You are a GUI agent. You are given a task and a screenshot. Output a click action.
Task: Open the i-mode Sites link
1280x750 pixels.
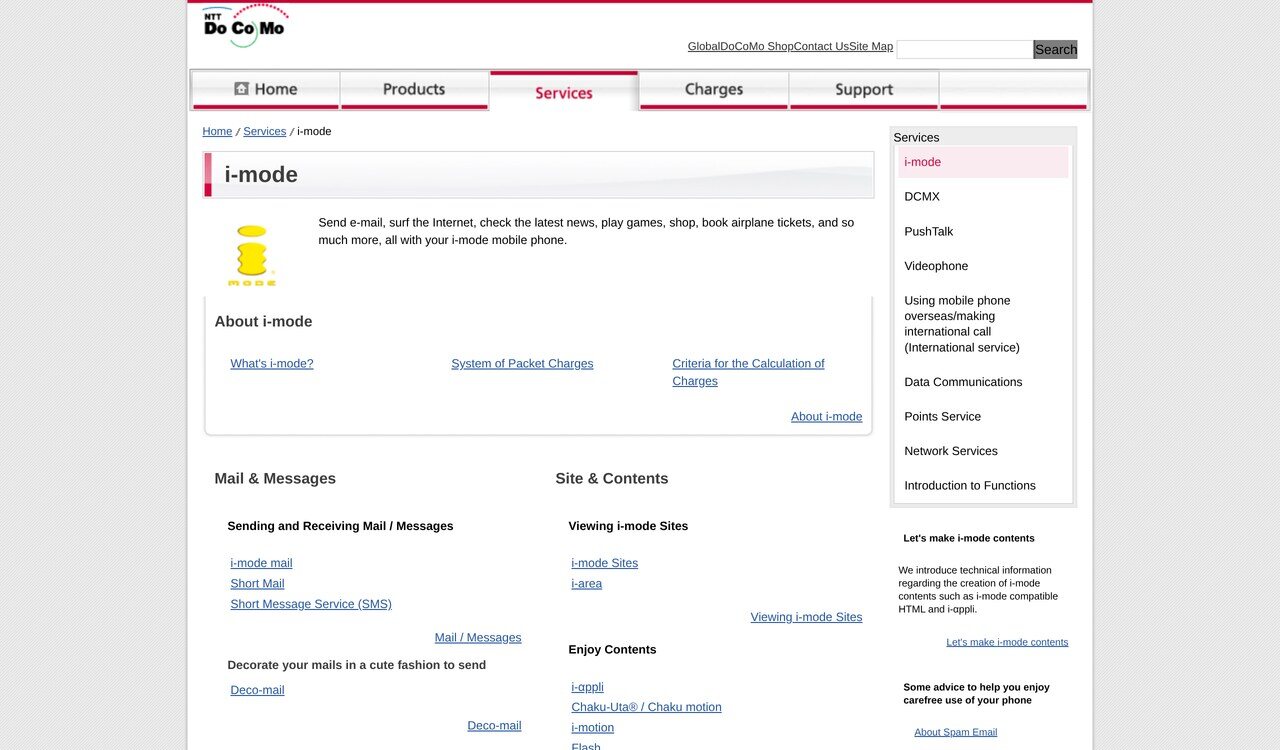pos(604,563)
